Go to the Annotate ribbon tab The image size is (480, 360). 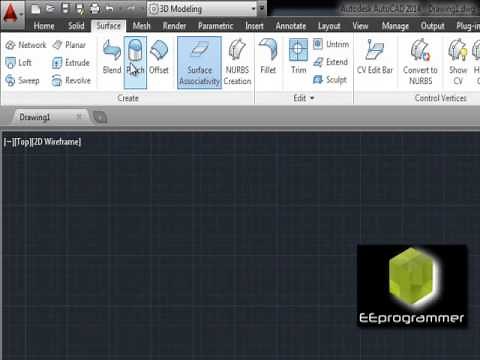pos(291,26)
